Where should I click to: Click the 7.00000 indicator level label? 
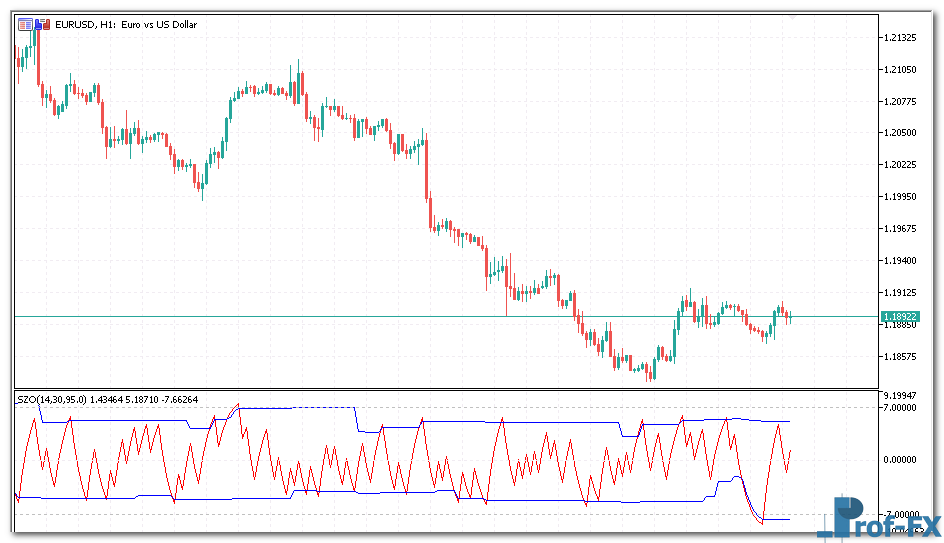902,408
